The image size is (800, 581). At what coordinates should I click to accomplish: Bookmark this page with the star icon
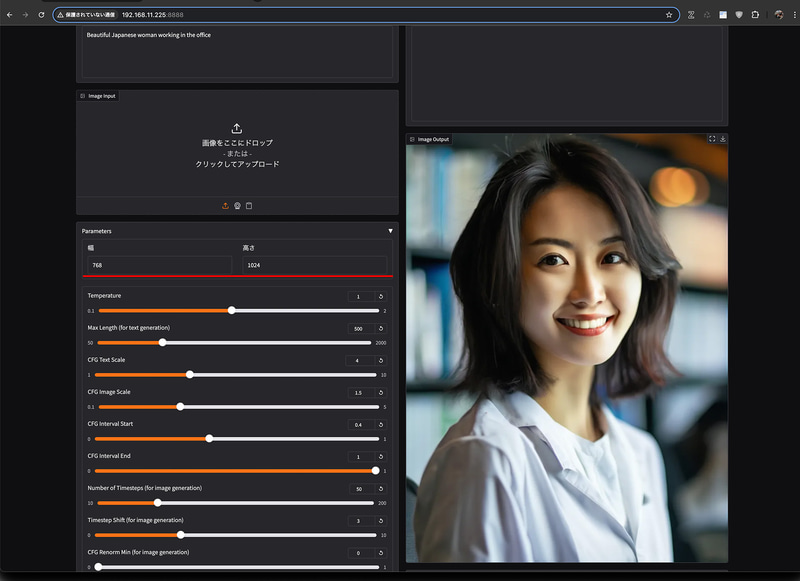point(669,15)
